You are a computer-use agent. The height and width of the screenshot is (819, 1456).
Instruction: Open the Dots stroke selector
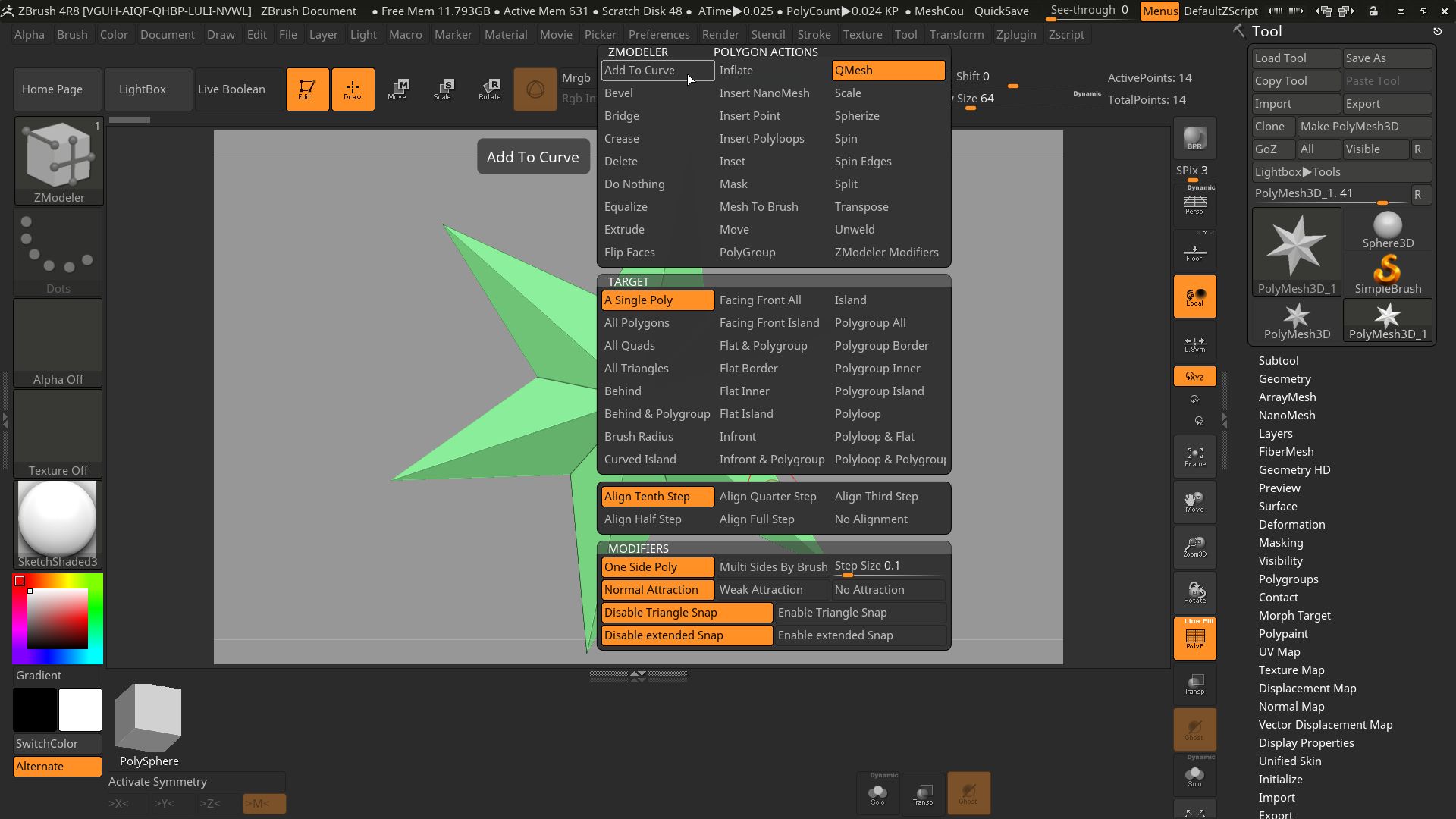[x=58, y=252]
